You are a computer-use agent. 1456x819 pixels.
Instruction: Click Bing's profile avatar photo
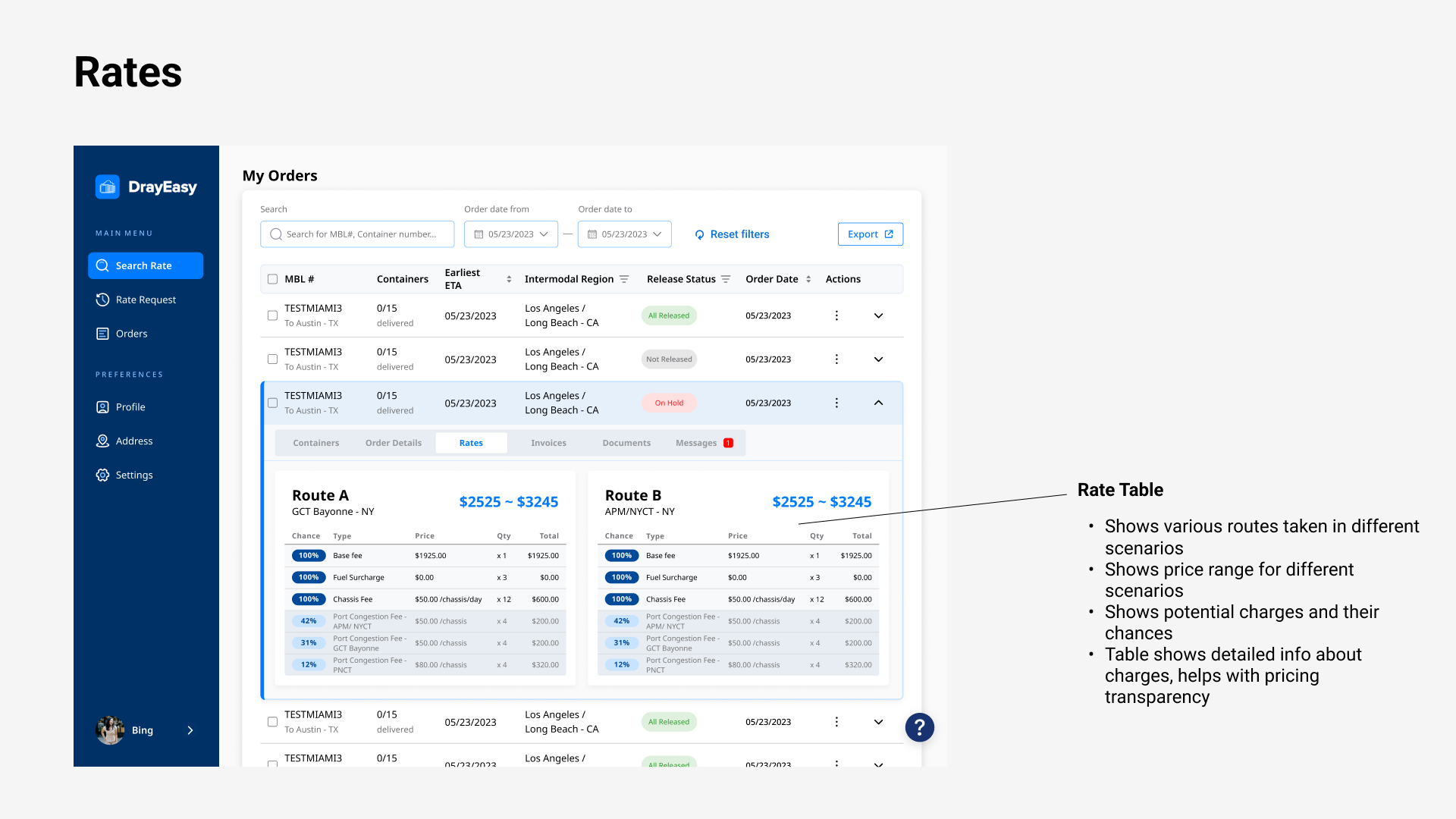(110, 730)
